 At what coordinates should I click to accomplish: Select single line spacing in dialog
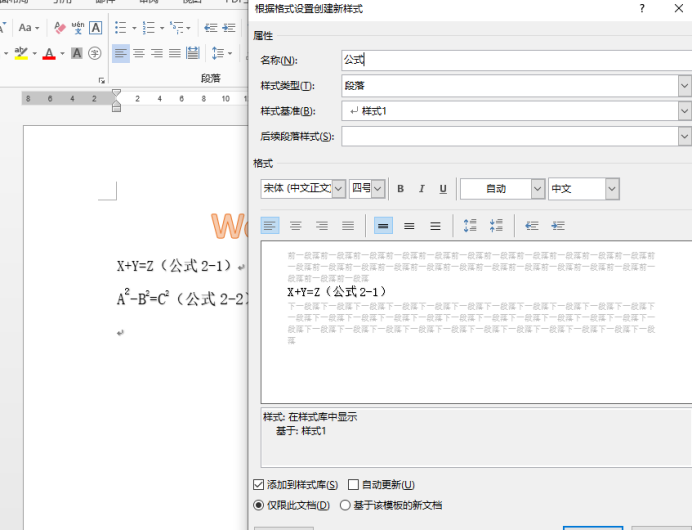[x=383, y=226]
